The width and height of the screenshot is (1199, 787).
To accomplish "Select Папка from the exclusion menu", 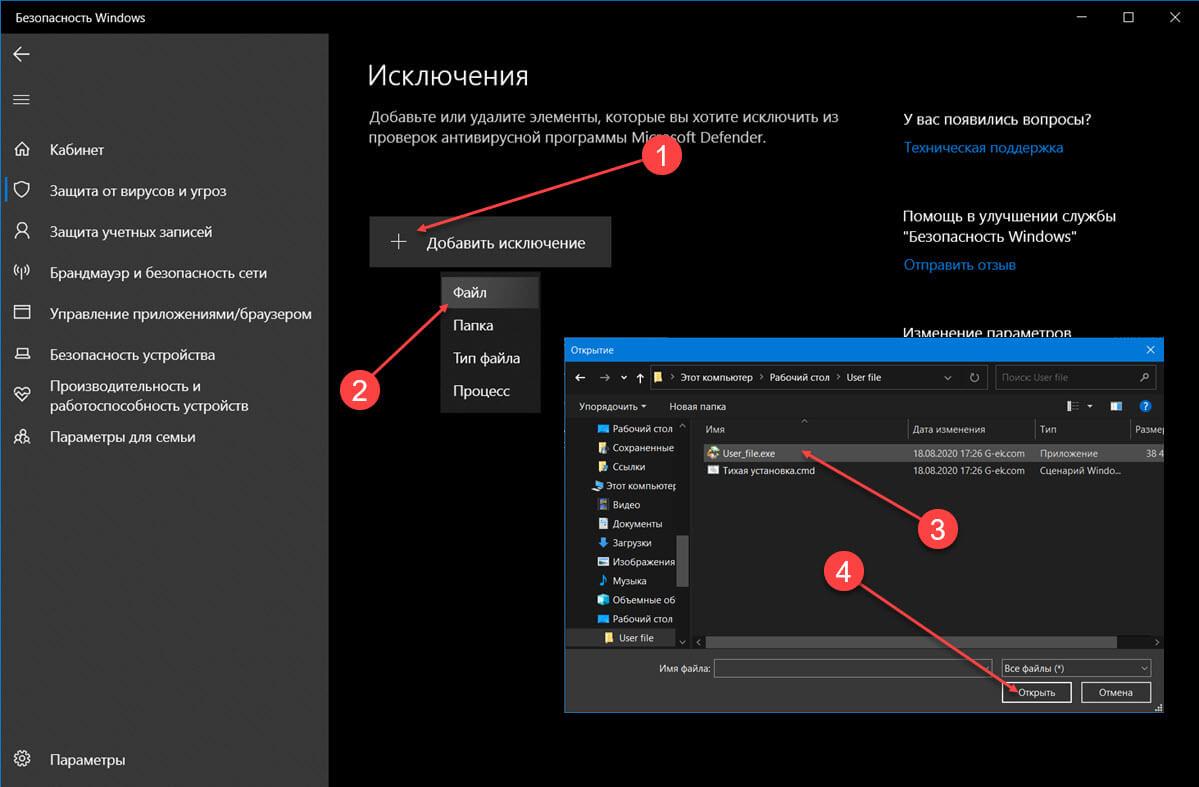I will [490, 325].
